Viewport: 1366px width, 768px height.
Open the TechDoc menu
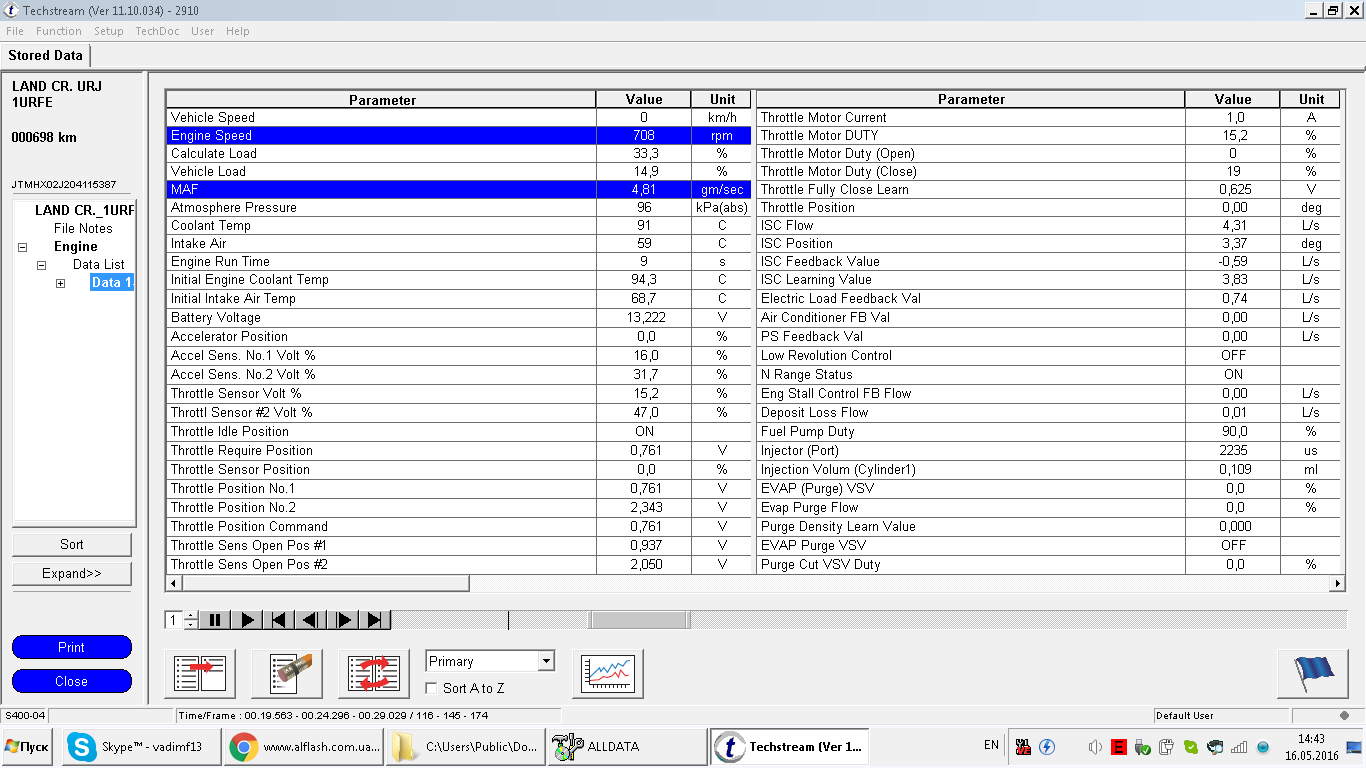(x=157, y=31)
